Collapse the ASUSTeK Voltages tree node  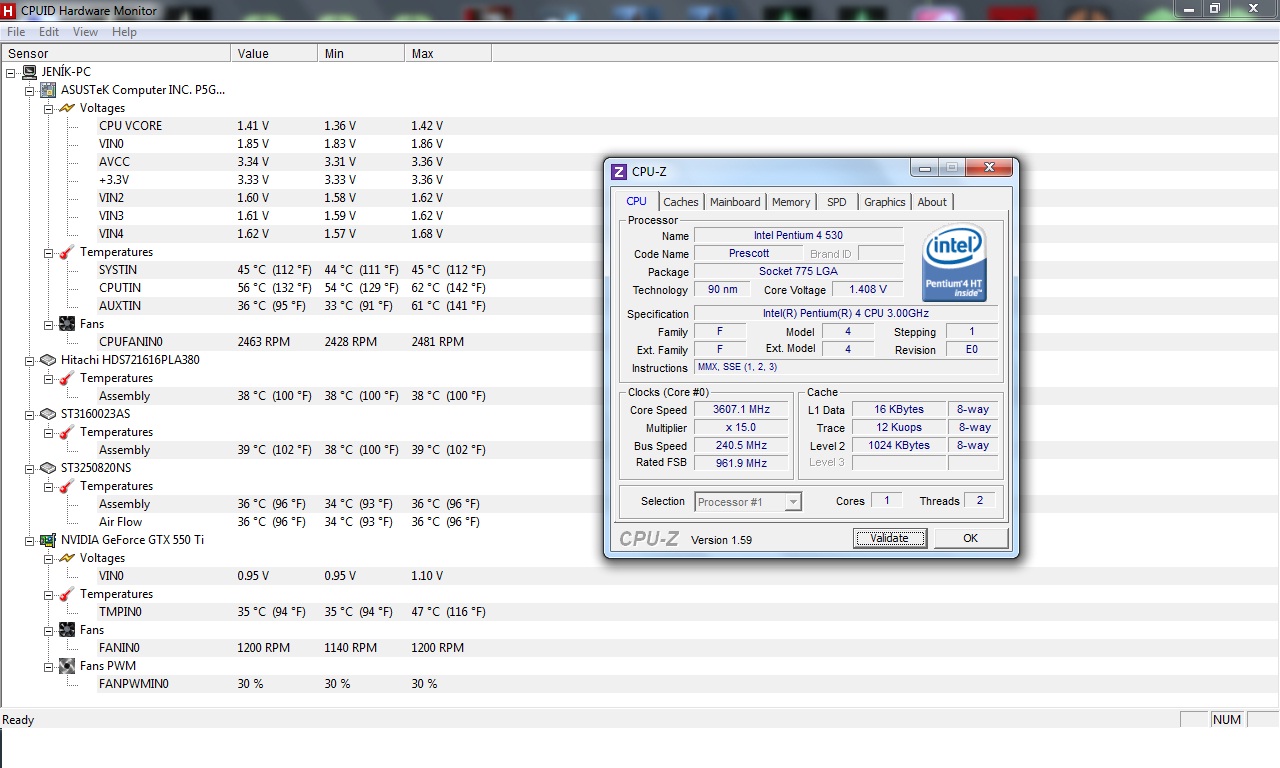[48, 108]
